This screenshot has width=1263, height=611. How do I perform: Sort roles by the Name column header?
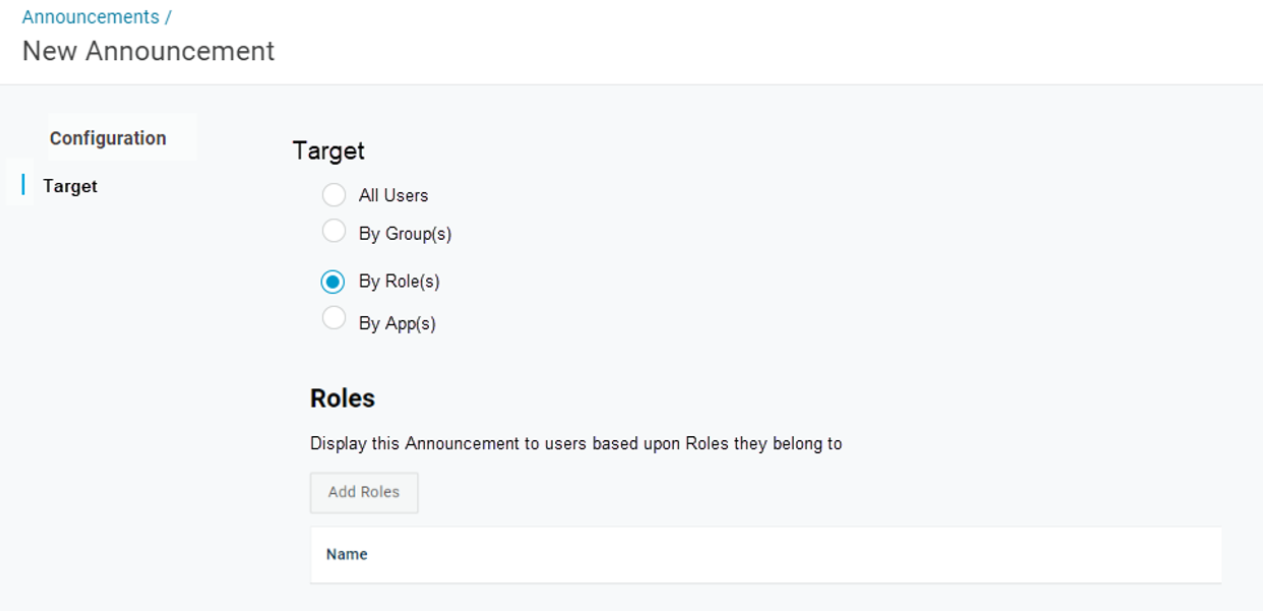[347, 554]
